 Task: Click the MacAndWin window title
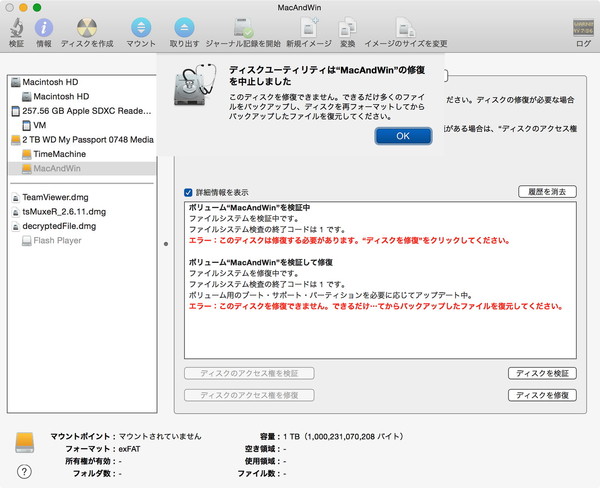[x=299, y=7]
